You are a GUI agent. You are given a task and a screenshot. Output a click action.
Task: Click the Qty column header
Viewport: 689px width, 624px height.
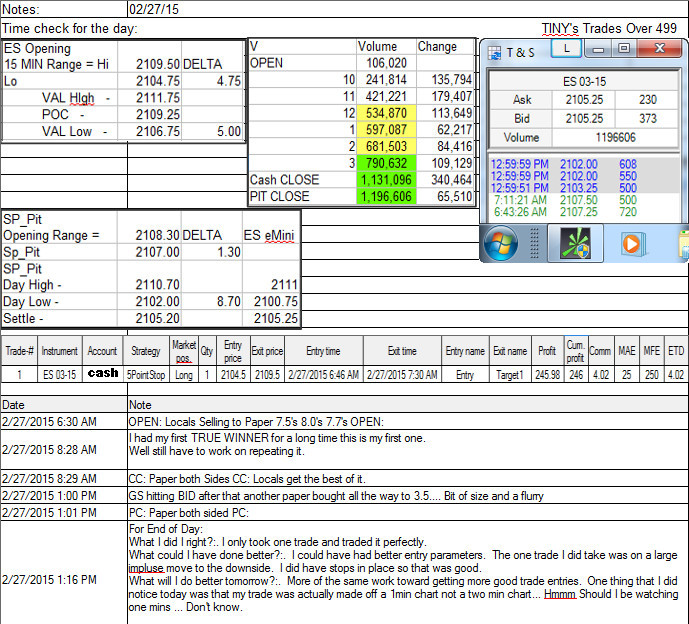click(207, 351)
